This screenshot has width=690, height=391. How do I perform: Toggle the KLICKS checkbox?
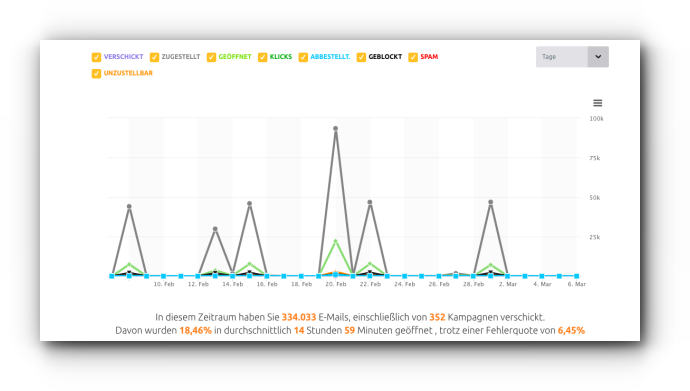point(263,57)
